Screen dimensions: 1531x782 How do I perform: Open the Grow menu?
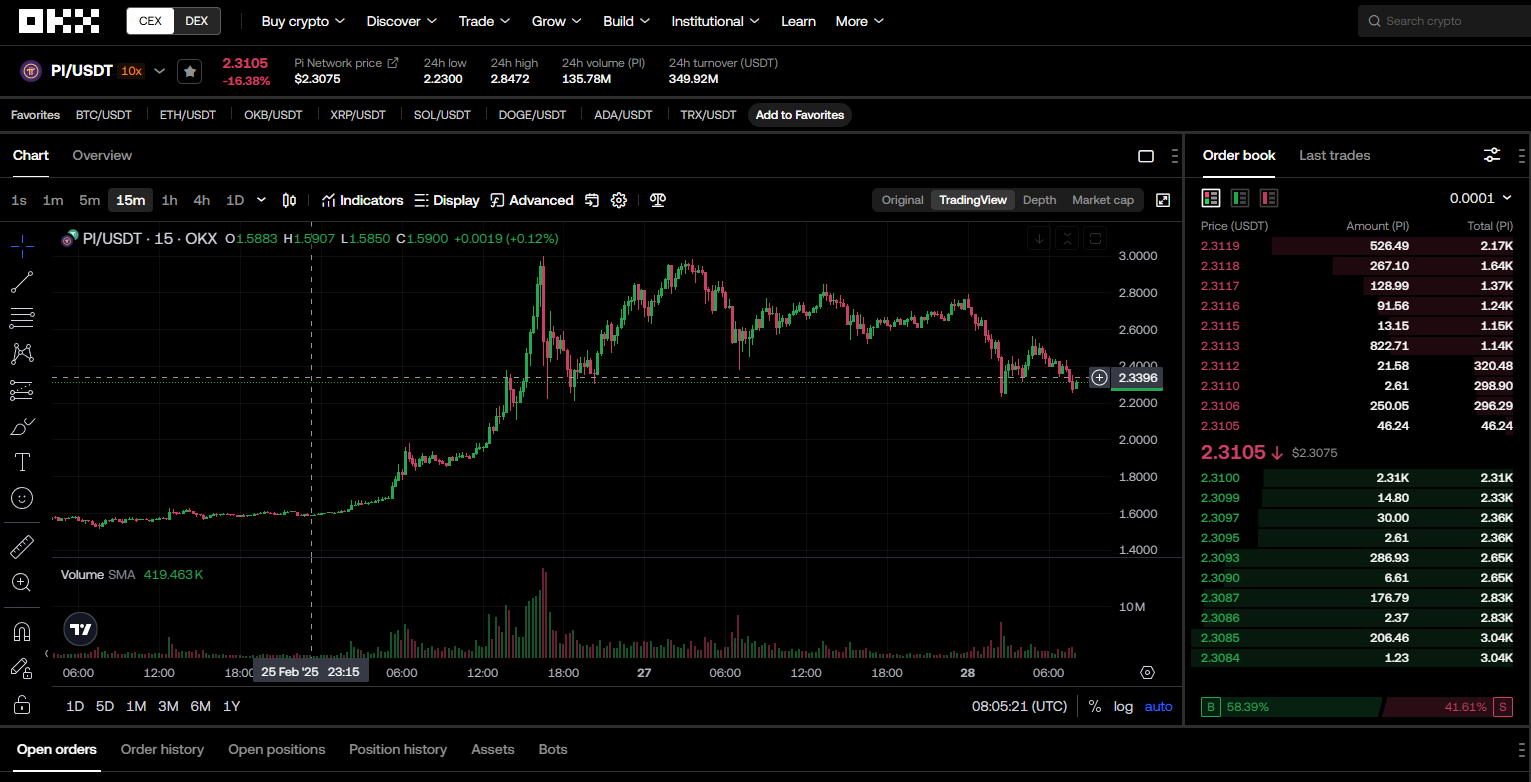558,21
